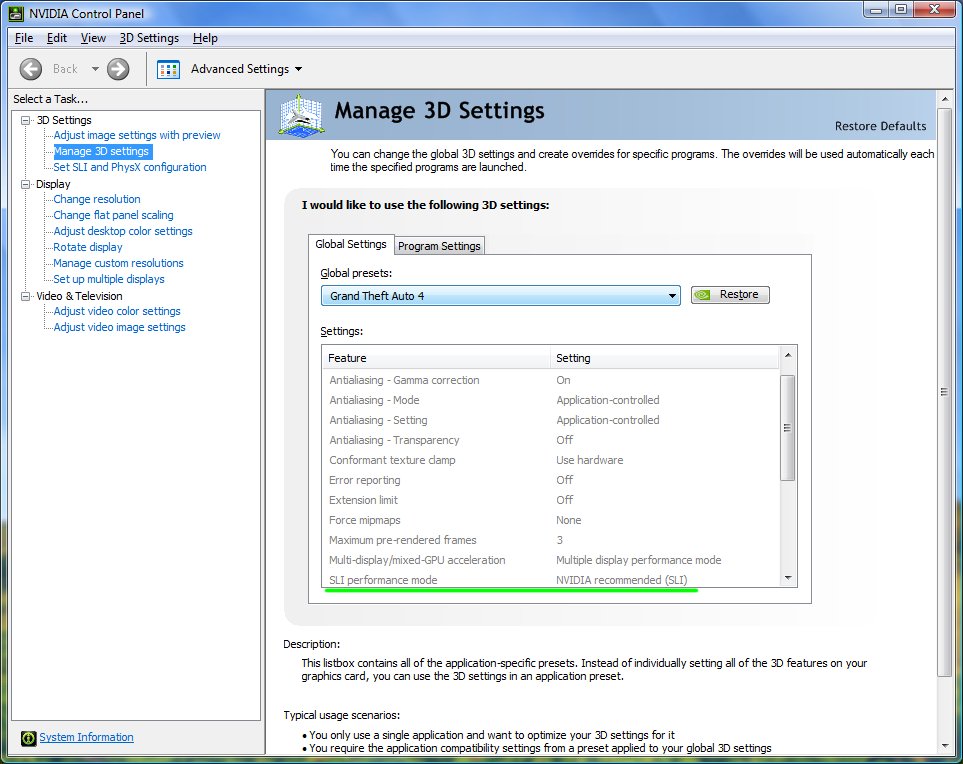
Task: Open the System Information link
Action: click(x=87, y=737)
